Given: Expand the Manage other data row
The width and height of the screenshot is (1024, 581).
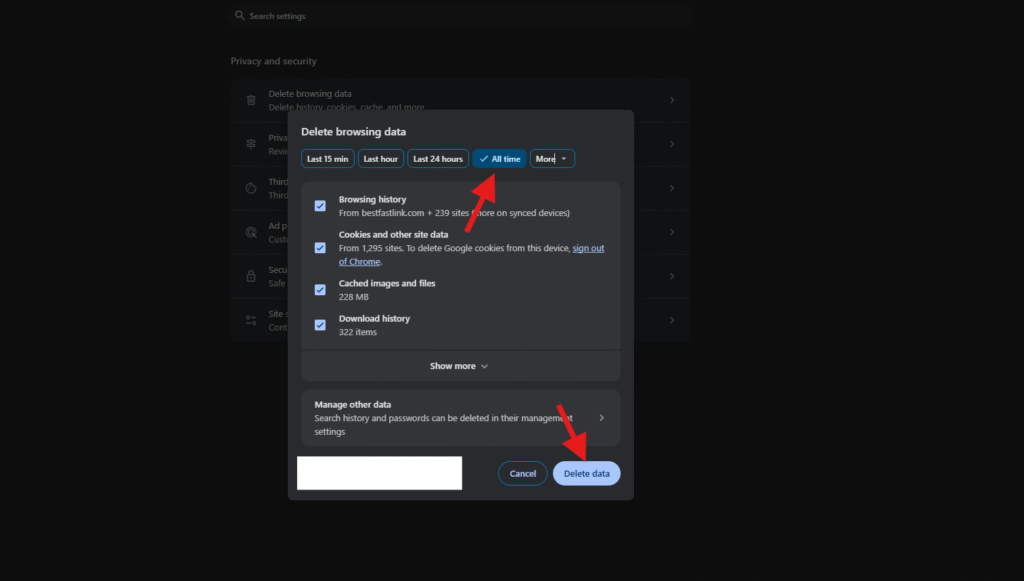Looking at the screenshot, I should 601,417.
